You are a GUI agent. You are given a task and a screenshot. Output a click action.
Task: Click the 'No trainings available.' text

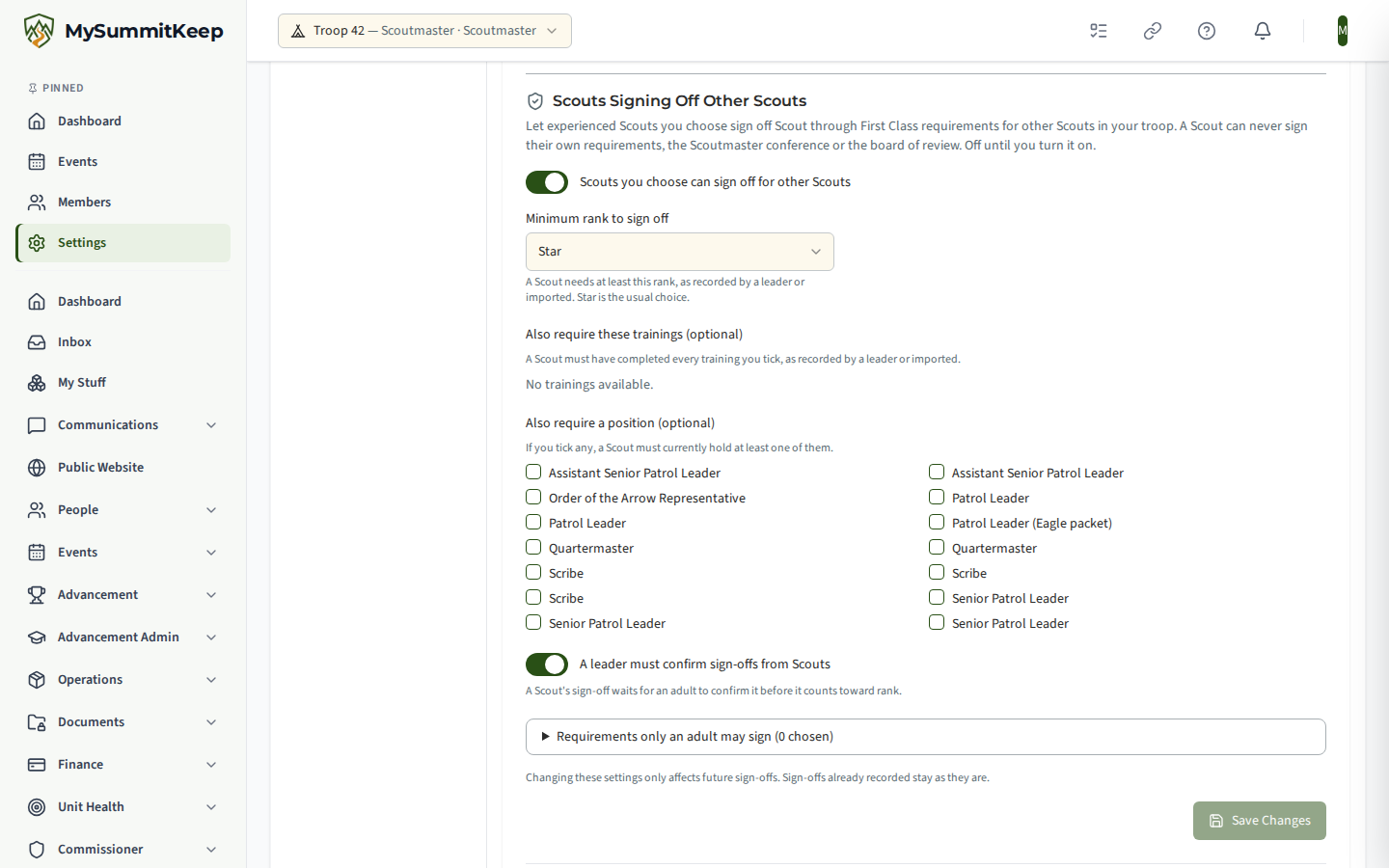[x=589, y=385]
